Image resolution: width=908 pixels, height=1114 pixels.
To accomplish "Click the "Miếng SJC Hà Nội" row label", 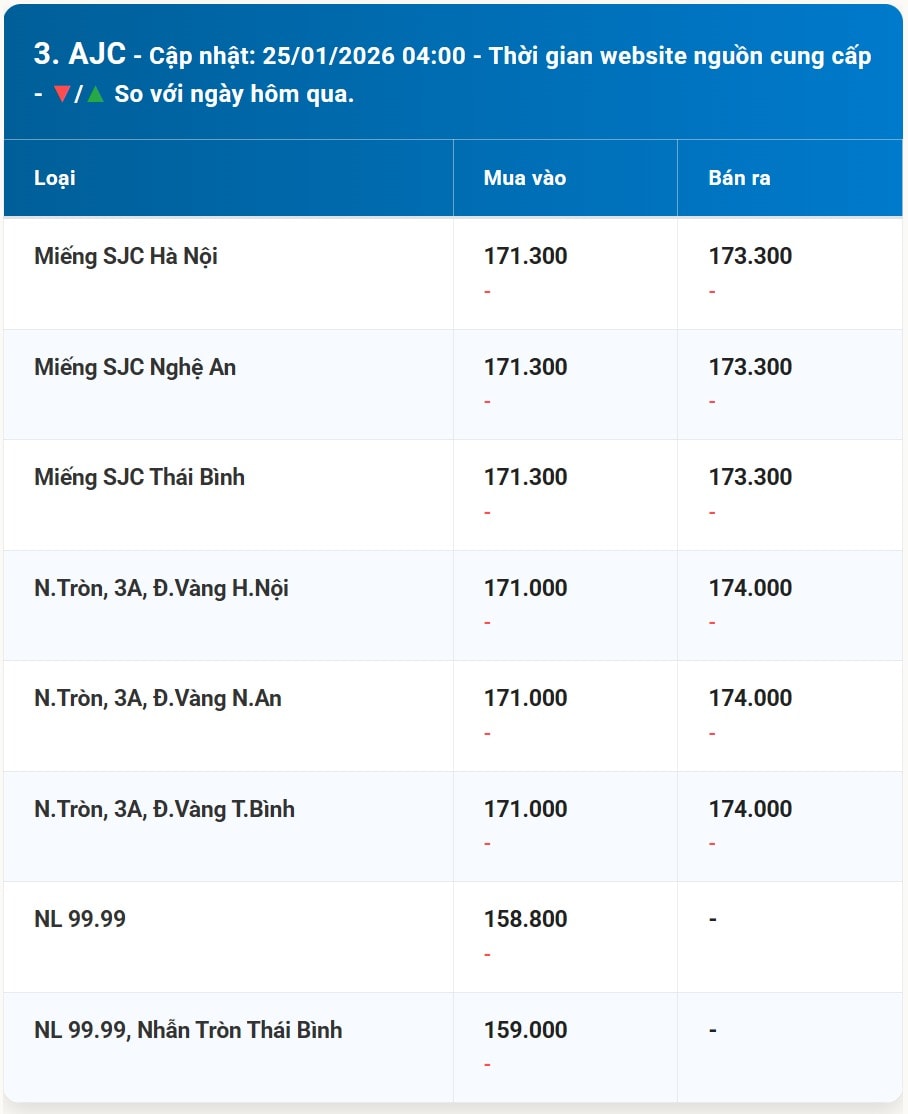I will [x=126, y=256].
